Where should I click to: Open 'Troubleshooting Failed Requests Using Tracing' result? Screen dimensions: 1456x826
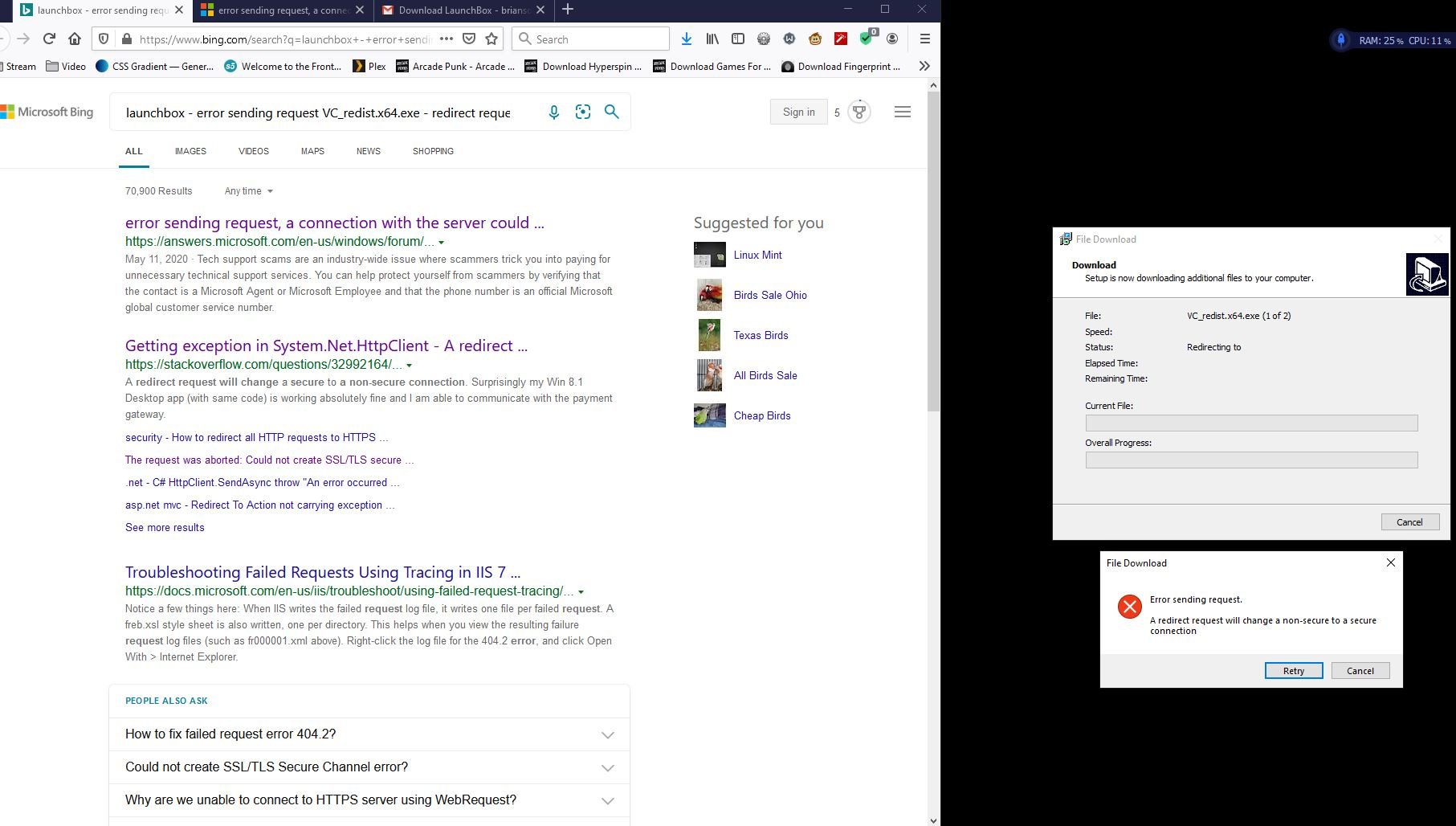[x=323, y=573]
